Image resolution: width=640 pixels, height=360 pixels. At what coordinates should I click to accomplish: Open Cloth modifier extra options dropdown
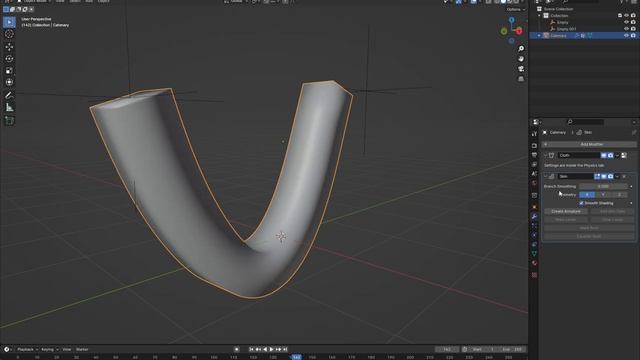tap(617, 156)
